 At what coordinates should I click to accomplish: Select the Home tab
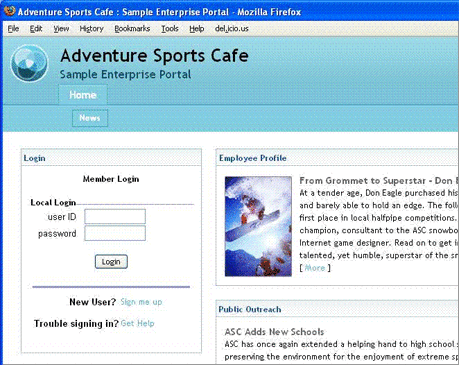83,95
